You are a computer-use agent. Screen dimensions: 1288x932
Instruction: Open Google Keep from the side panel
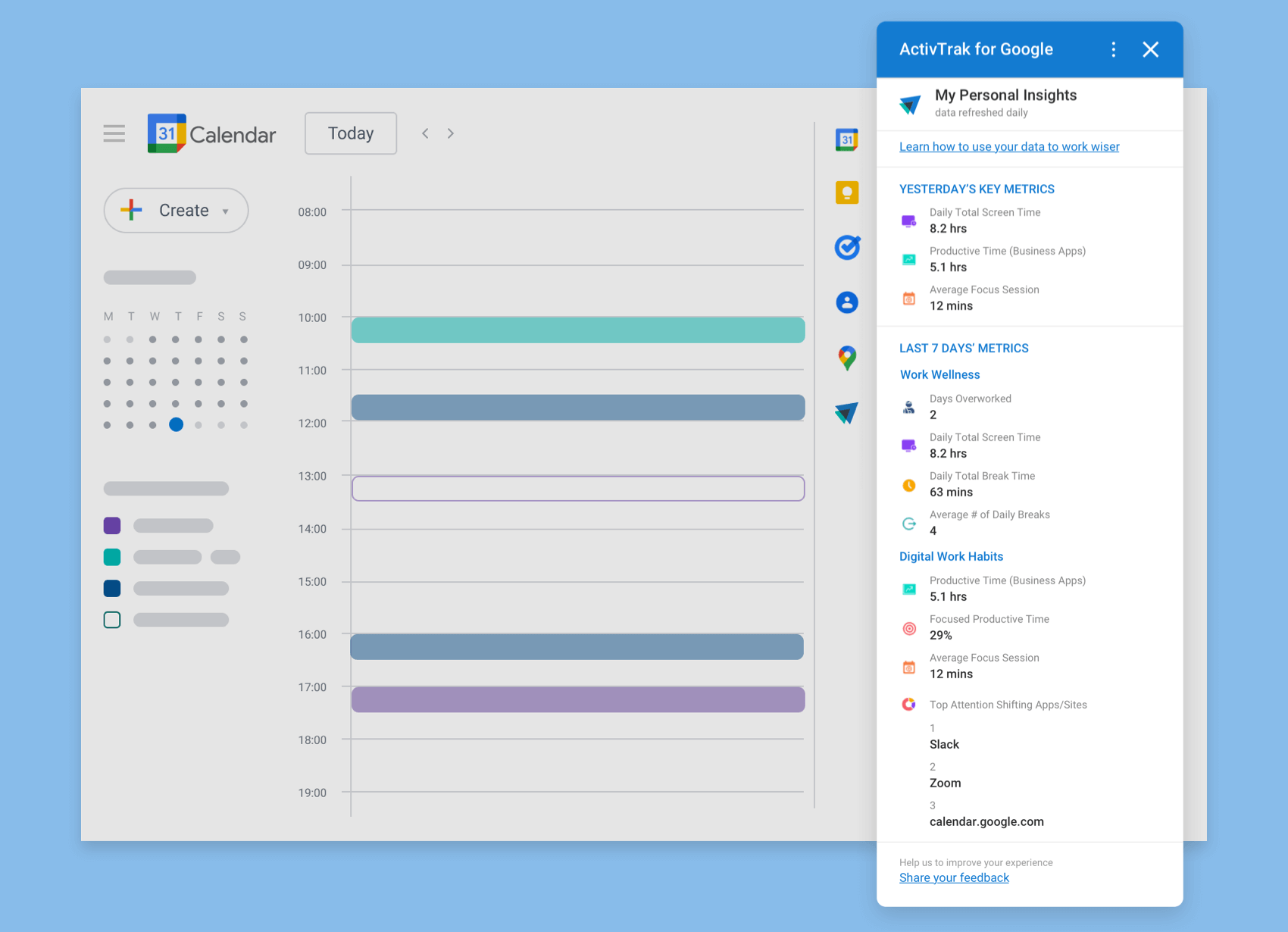[847, 192]
